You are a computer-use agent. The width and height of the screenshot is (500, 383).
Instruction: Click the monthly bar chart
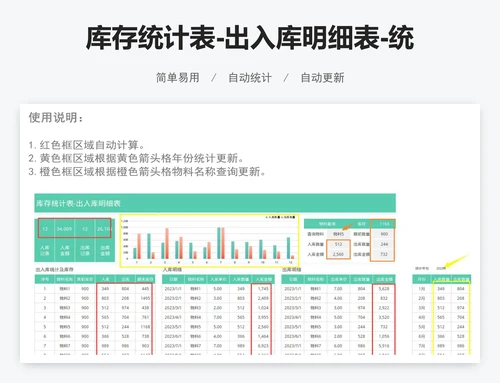click(209, 241)
